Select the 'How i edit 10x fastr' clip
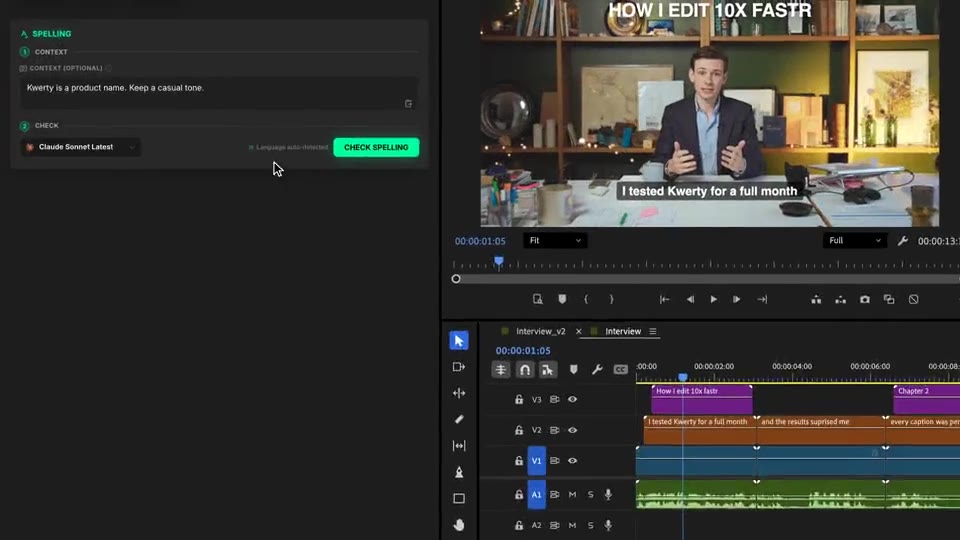Viewport: 960px width, 540px height. (702, 399)
